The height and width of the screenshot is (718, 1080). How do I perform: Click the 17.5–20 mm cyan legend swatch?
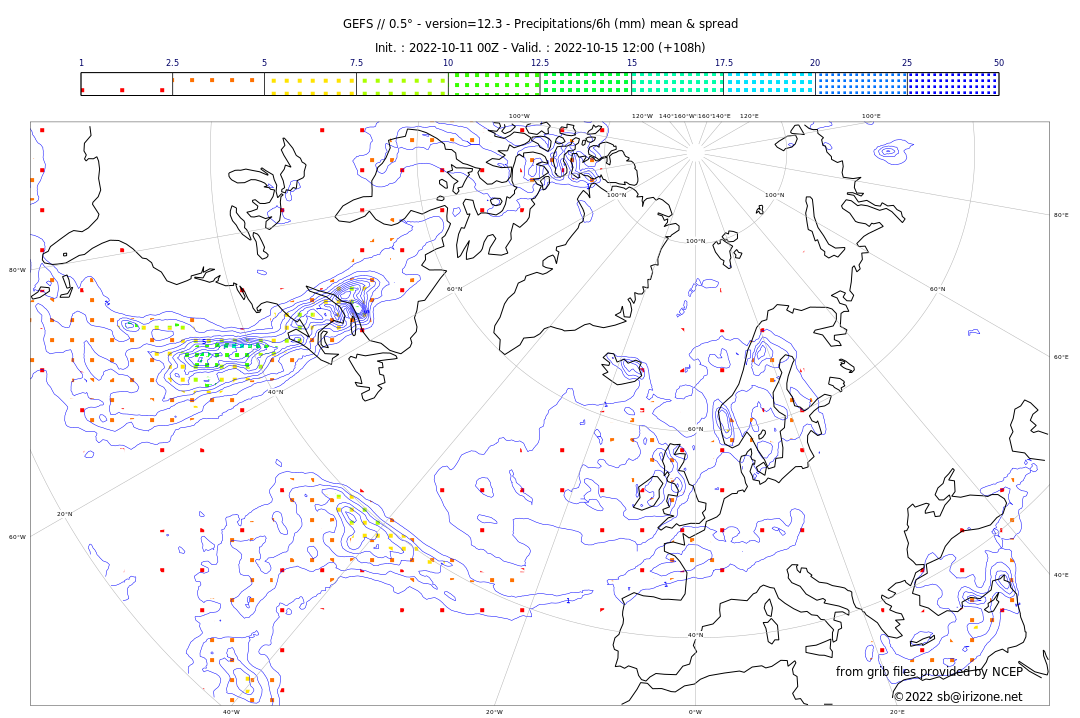pyautogui.click(x=769, y=84)
